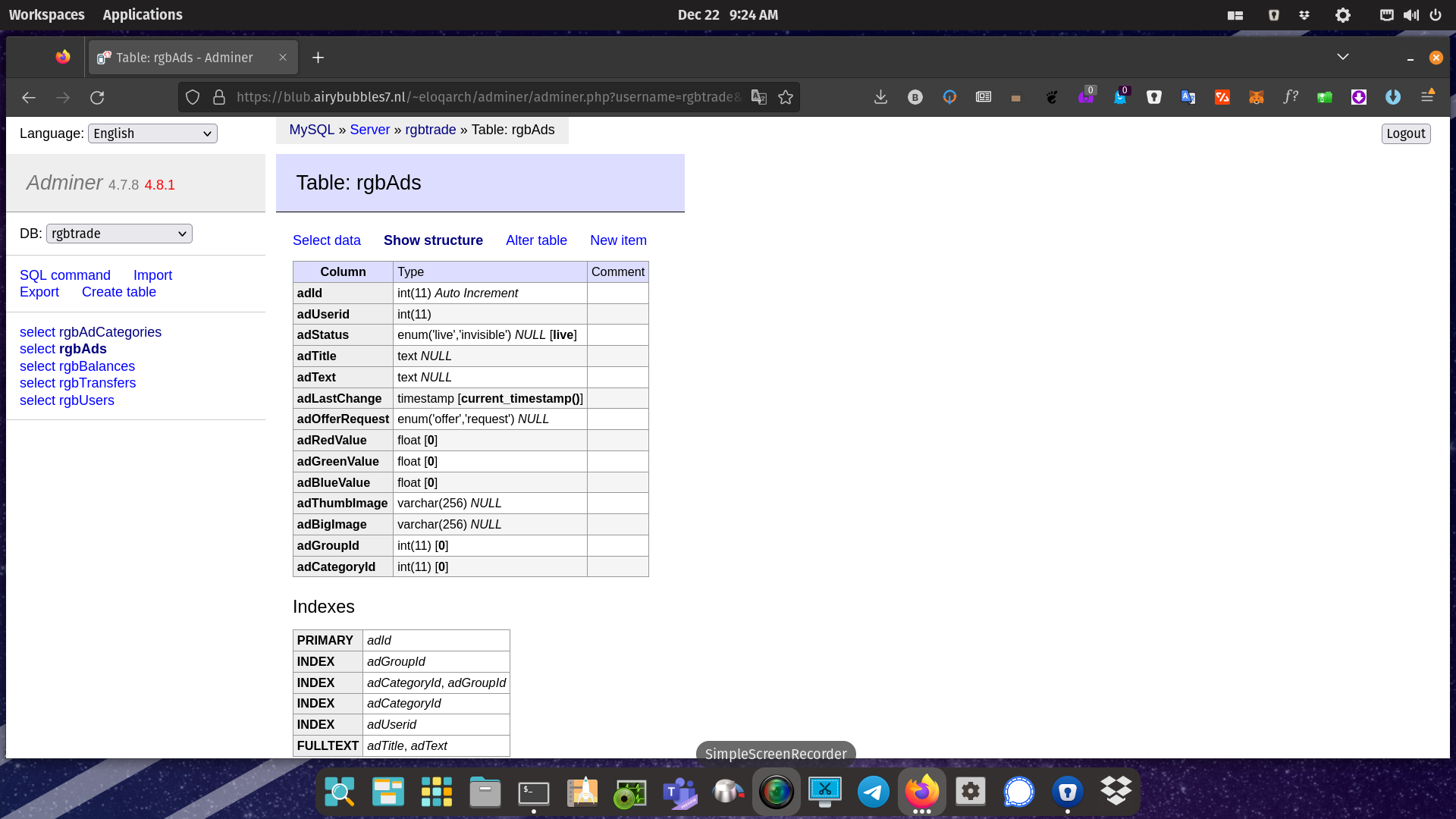Click the adLastChange column name cell
1456x819 pixels.
click(343, 398)
